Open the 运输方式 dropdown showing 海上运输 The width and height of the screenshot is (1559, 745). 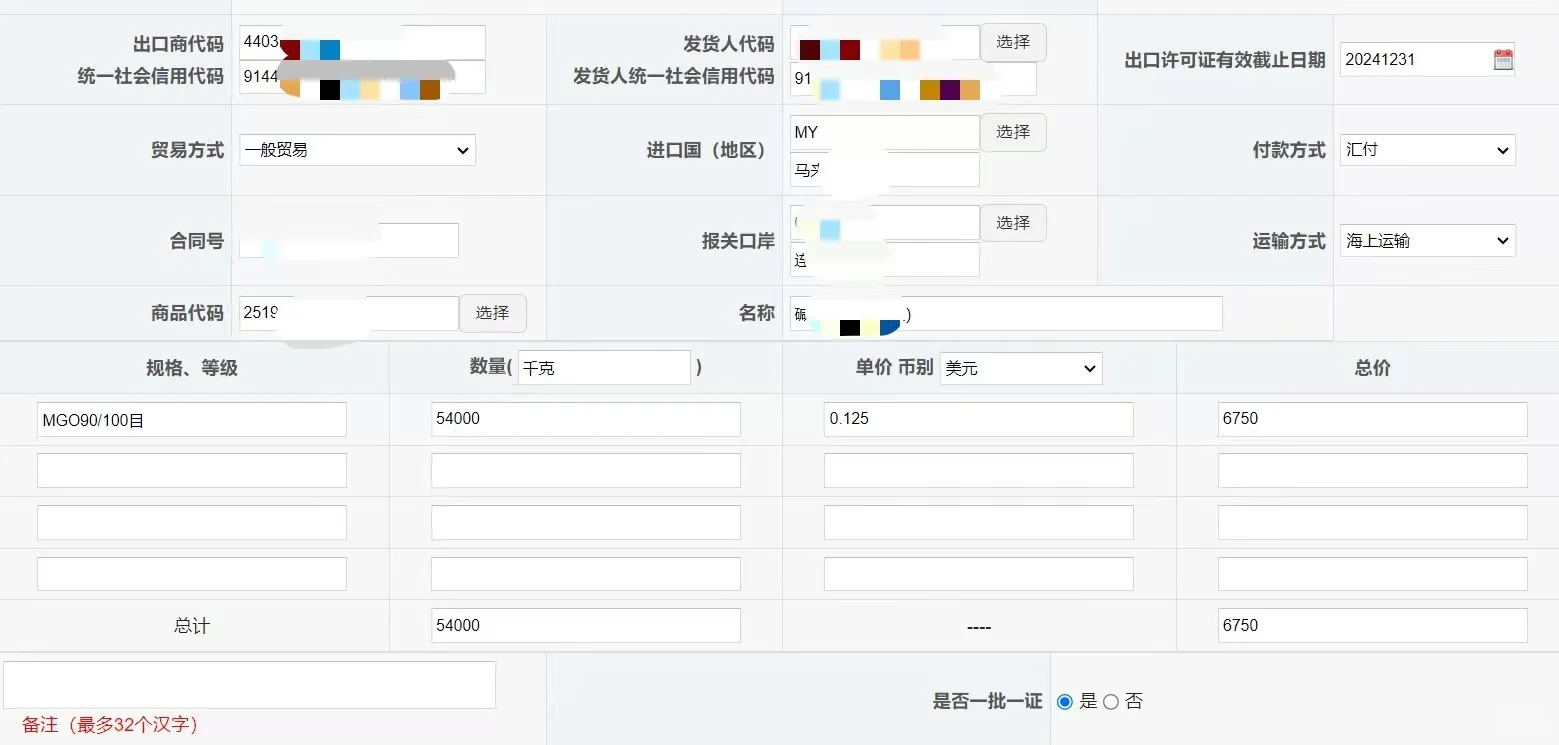click(x=1426, y=240)
